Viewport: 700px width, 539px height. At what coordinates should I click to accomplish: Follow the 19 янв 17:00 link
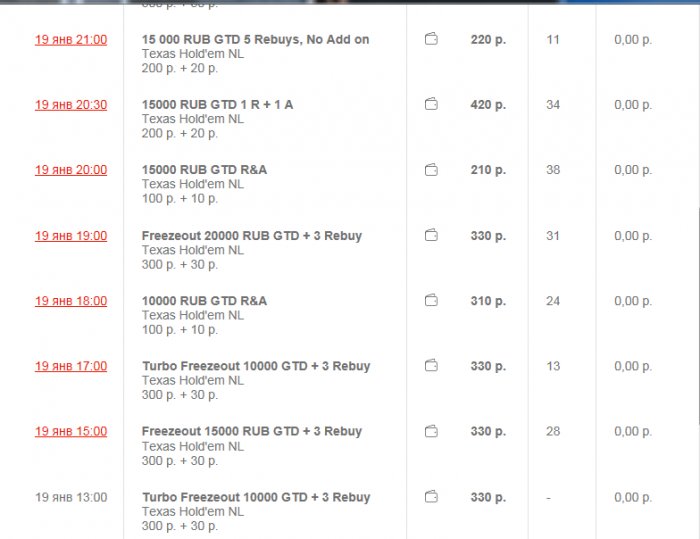tap(71, 366)
